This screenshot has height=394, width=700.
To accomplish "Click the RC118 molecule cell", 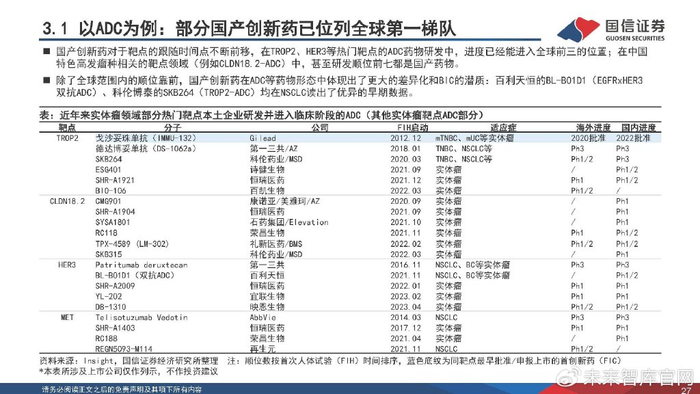I will pyautogui.click(x=106, y=233).
